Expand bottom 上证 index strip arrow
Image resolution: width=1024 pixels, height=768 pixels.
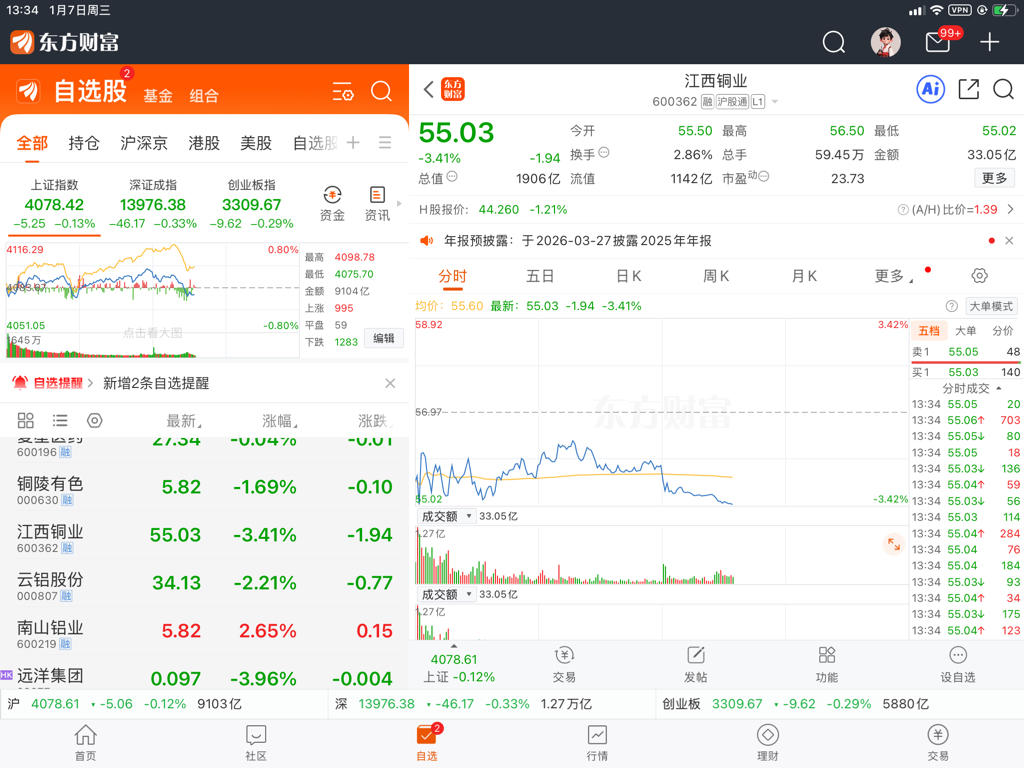coord(454,646)
